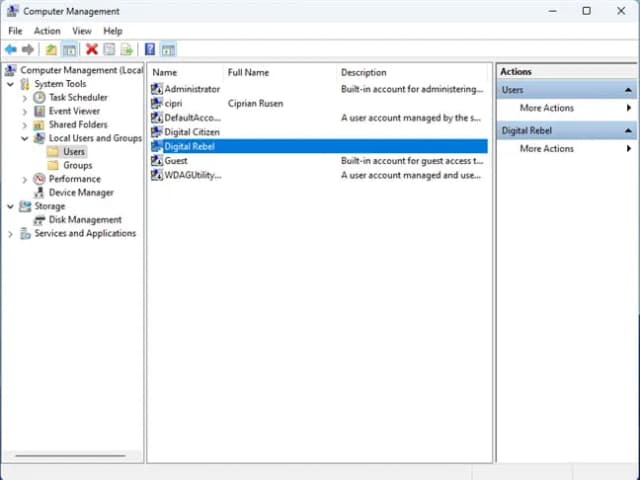Click the Up one level folder icon
Image resolution: width=640 pixels, height=480 pixels.
(x=51, y=49)
